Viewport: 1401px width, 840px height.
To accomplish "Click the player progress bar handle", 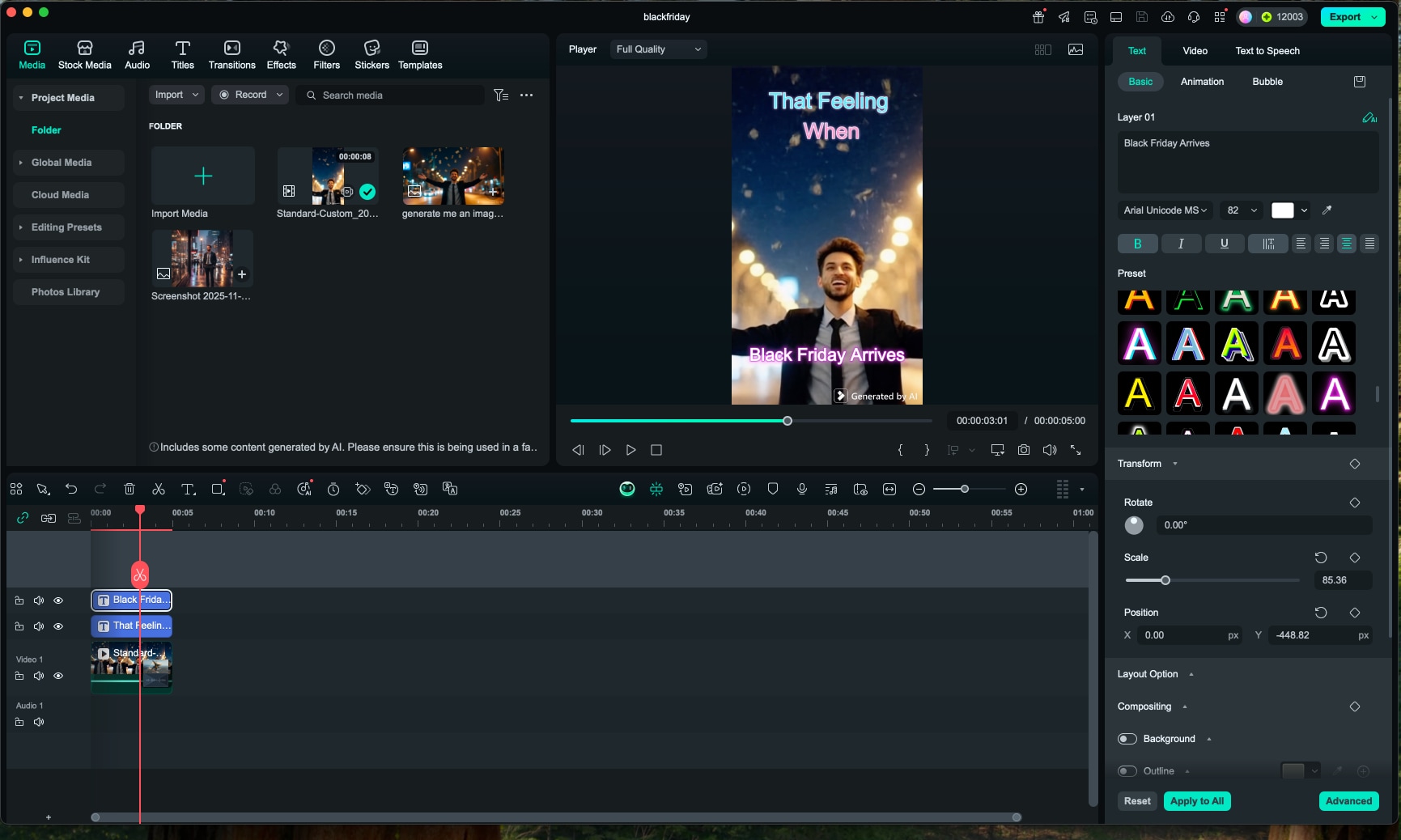I will point(788,421).
